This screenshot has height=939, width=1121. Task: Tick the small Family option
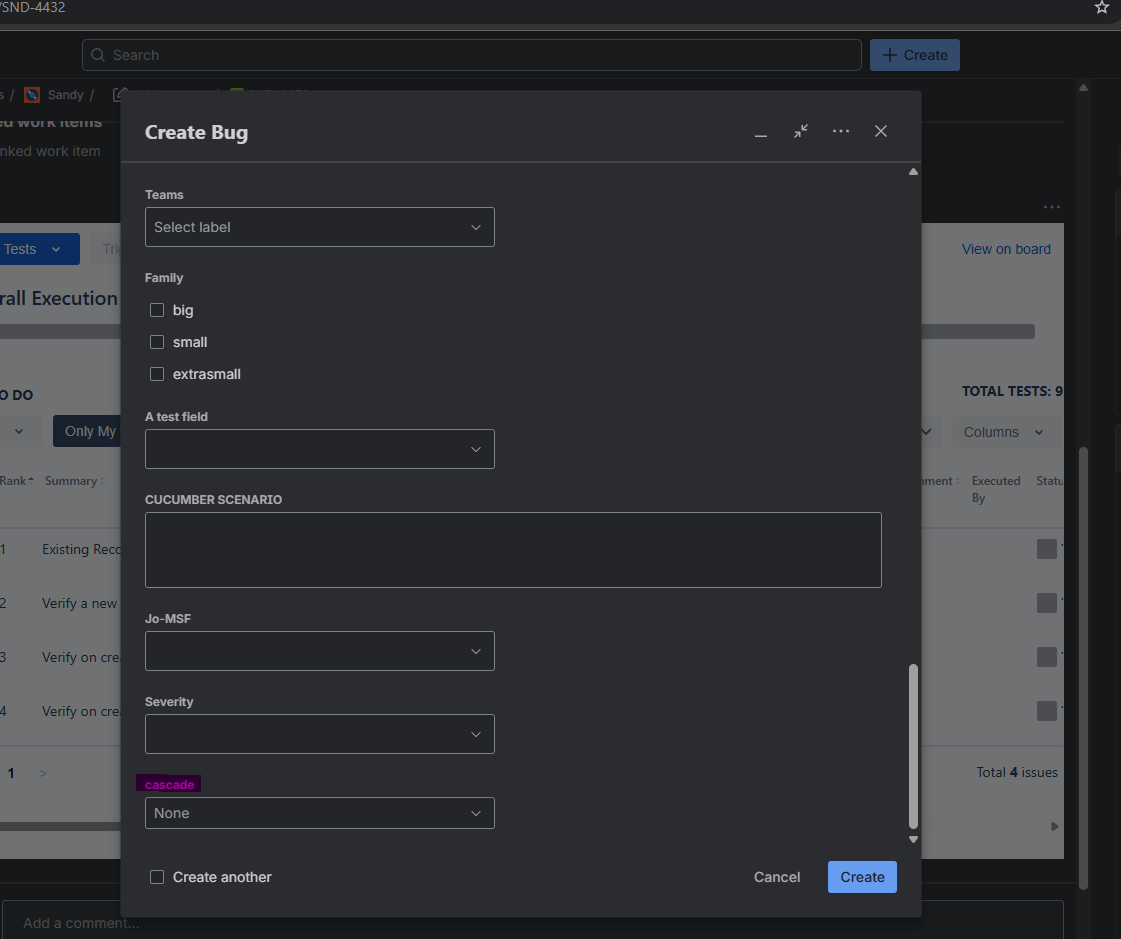pos(157,342)
